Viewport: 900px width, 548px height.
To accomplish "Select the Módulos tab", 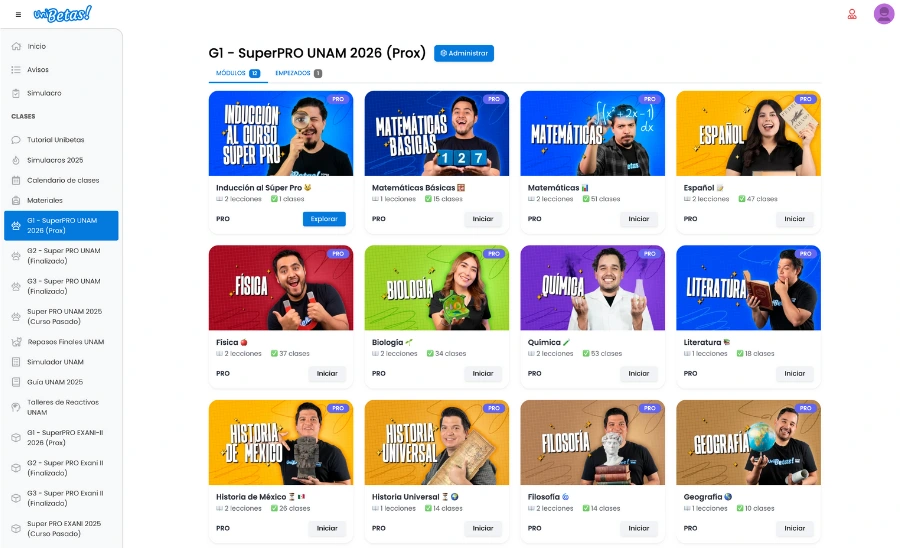I will (x=238, y=73).
